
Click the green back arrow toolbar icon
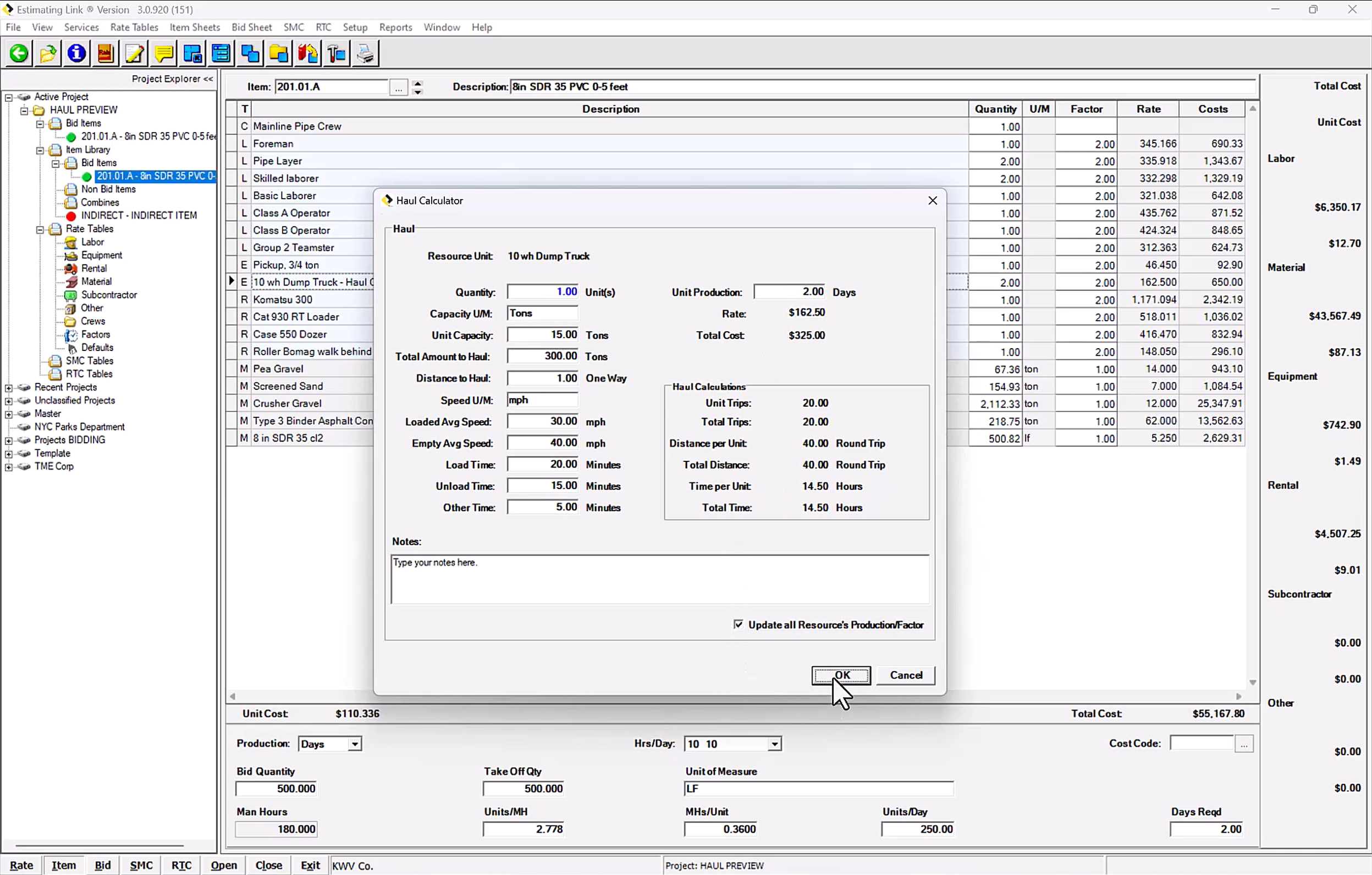pos(19,53)
